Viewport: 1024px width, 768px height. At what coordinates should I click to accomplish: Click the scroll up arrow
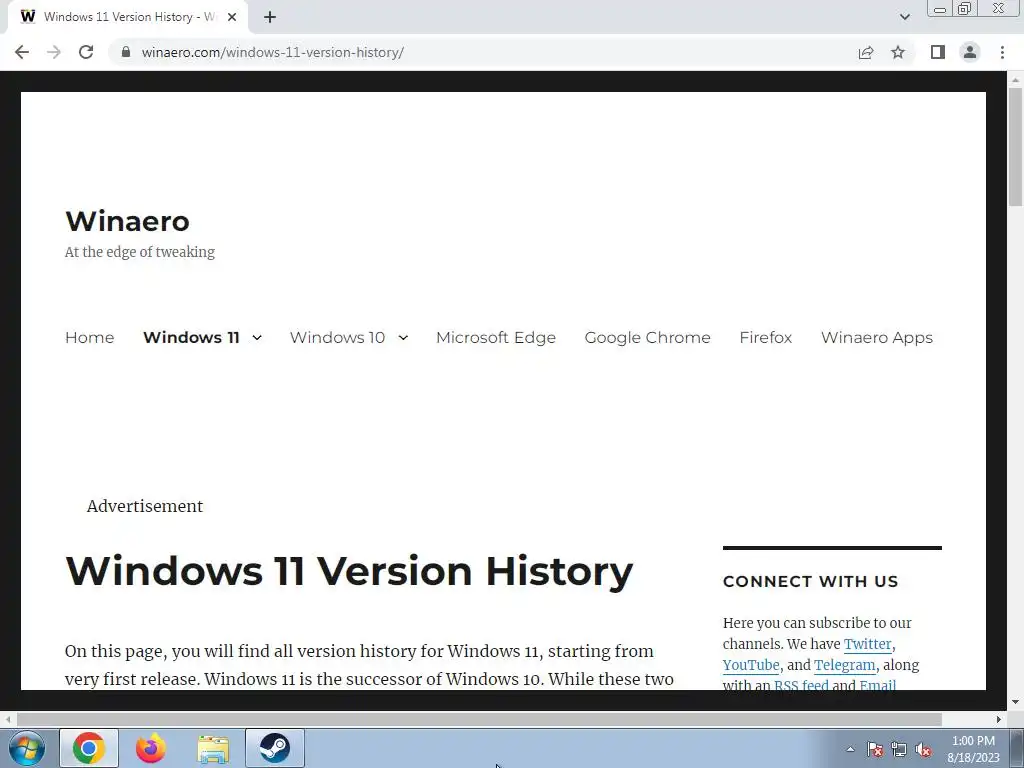1015,79
